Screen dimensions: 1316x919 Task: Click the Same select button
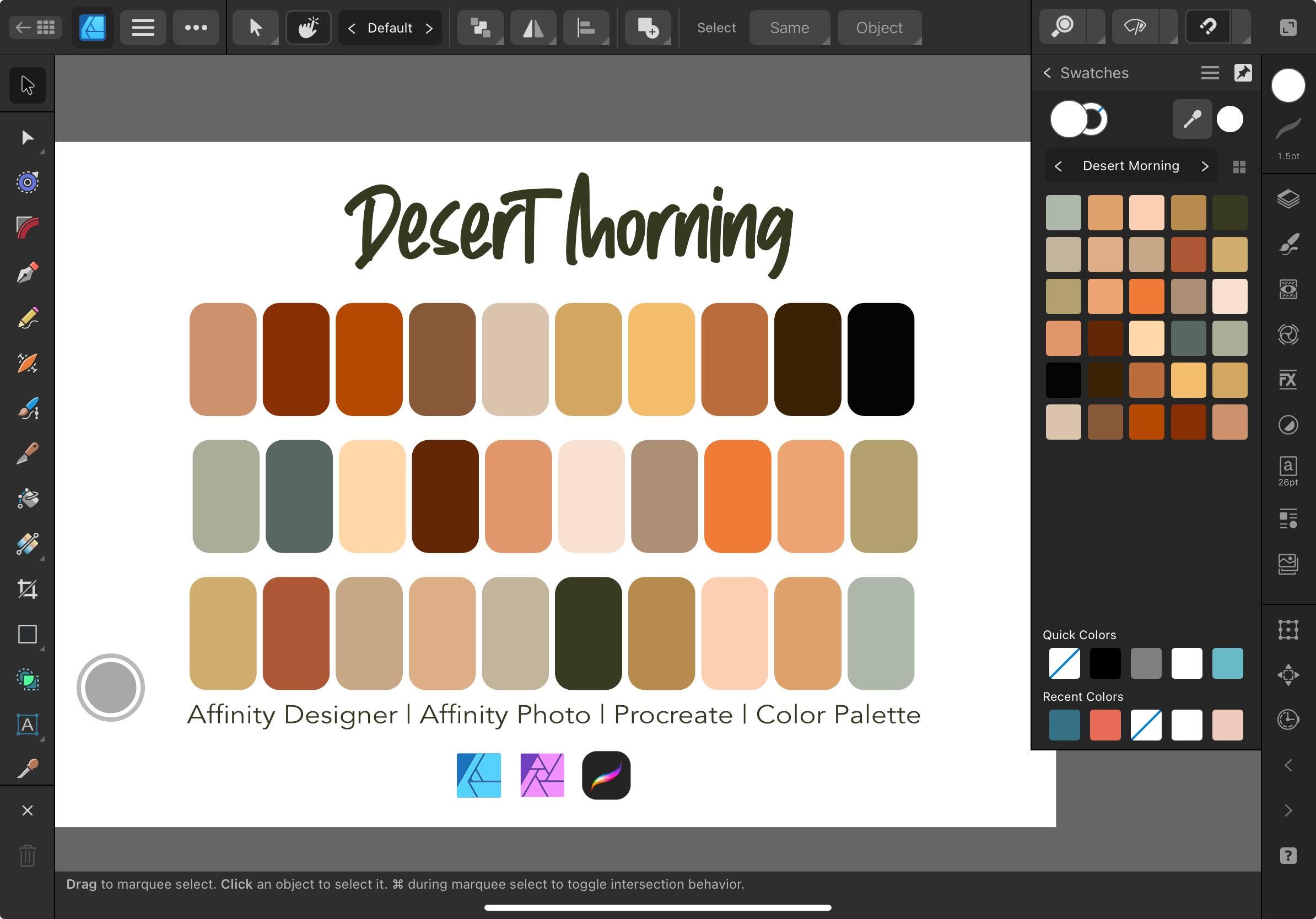point(789,28)
